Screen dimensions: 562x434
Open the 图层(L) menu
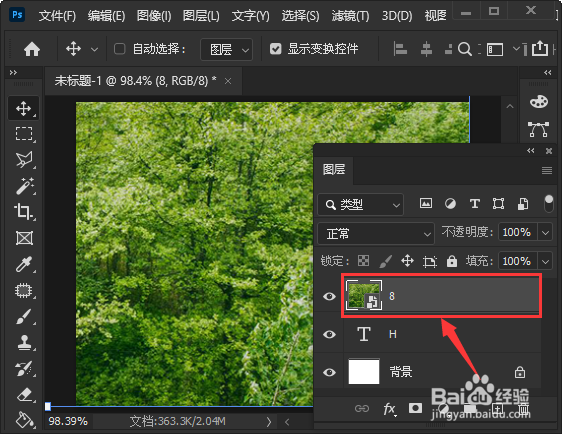[201, 16]
